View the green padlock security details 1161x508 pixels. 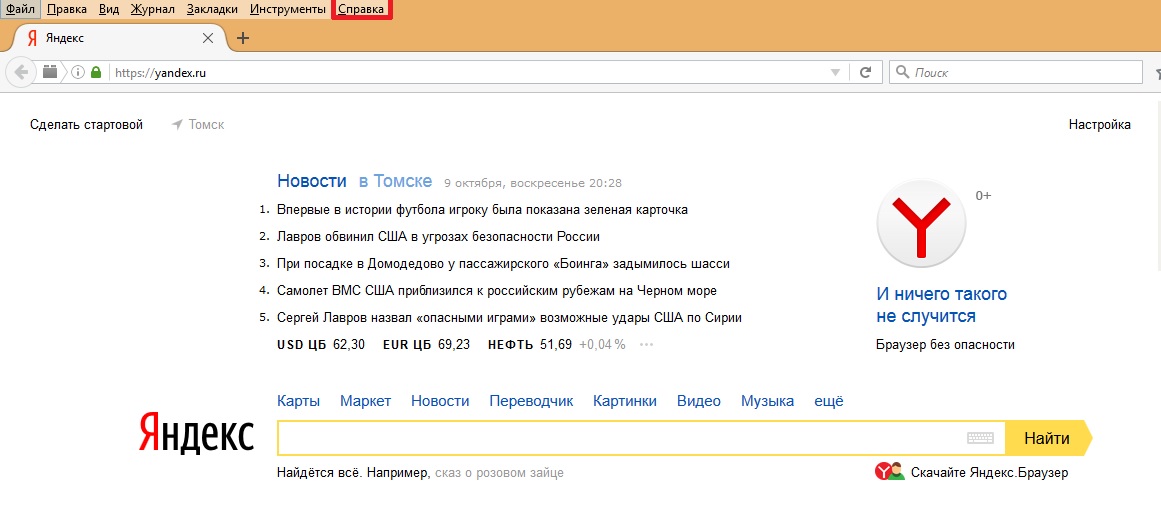pyautogui.click(x=96, y=73)
